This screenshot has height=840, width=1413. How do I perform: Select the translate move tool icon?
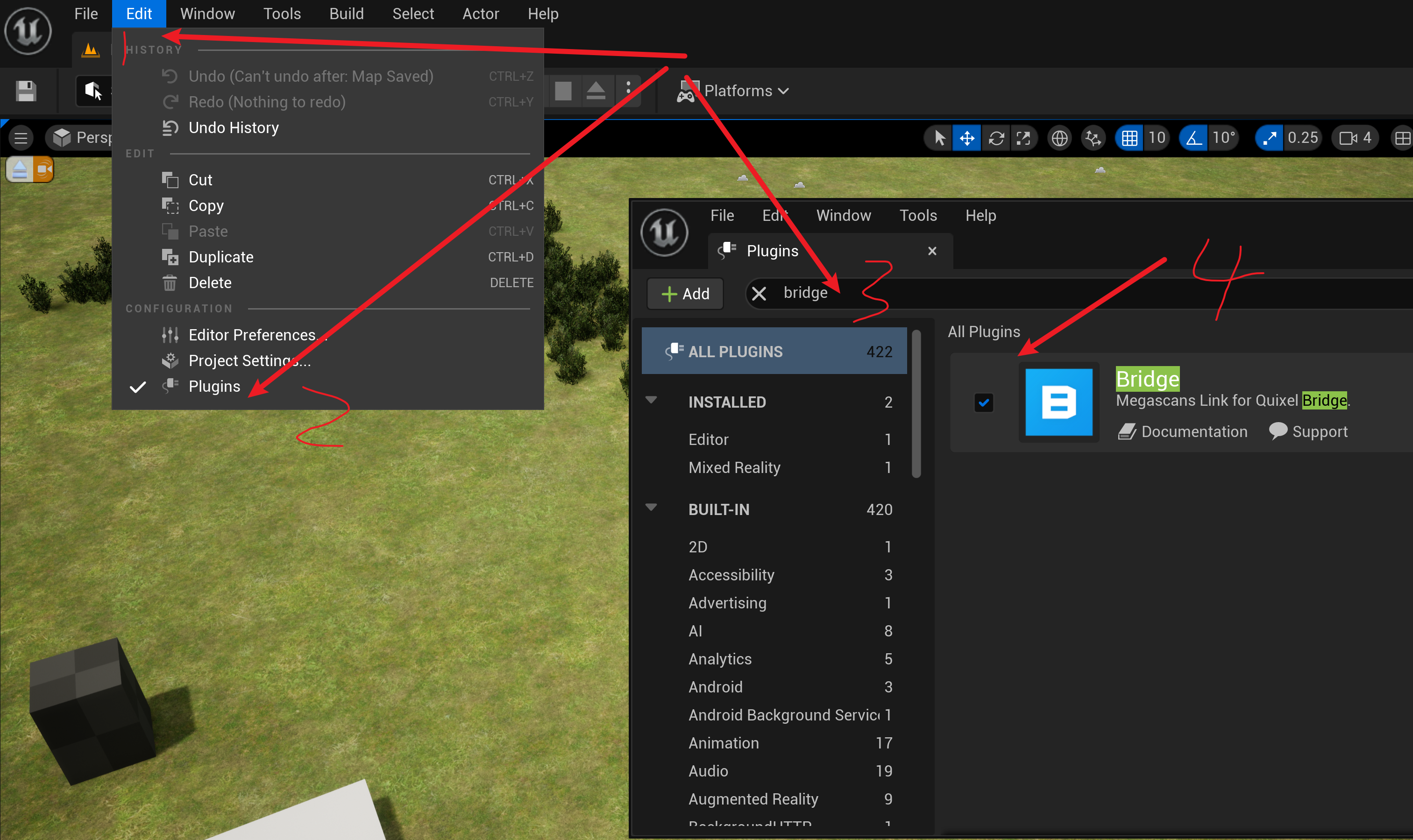966,138
